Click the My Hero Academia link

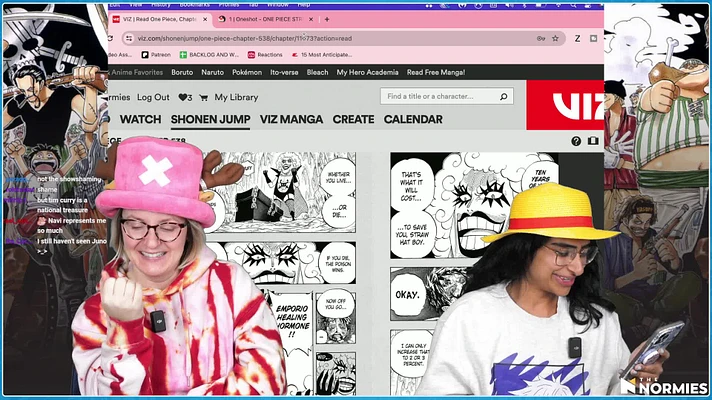coord(367,72)
